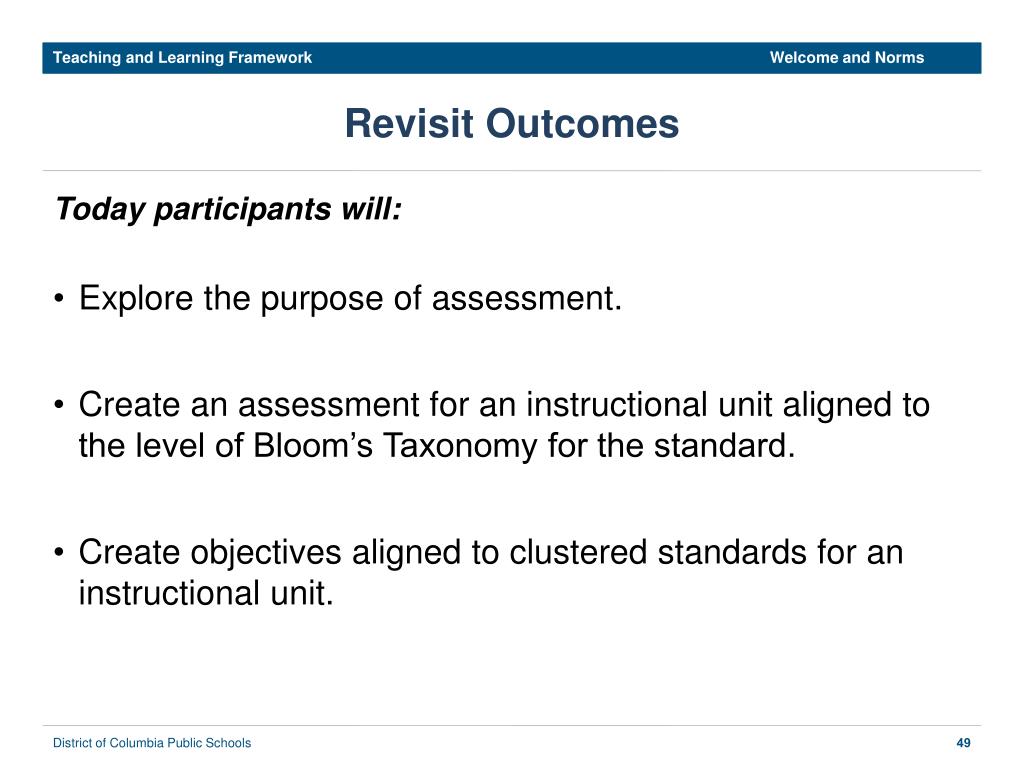Click the word "Bloom's" in the second bullet
Image resolution: width=1024 pixels, height=768 pixels.
click(313, 445)
